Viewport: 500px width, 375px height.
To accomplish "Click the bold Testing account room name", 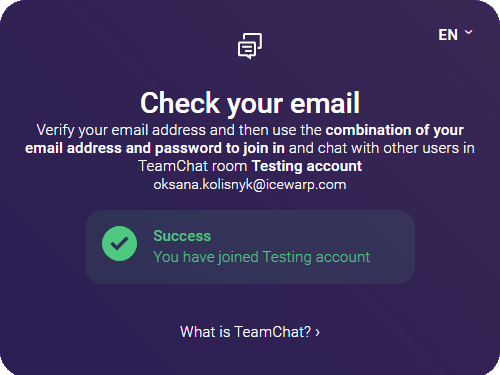I will click(x=307, y=166).
